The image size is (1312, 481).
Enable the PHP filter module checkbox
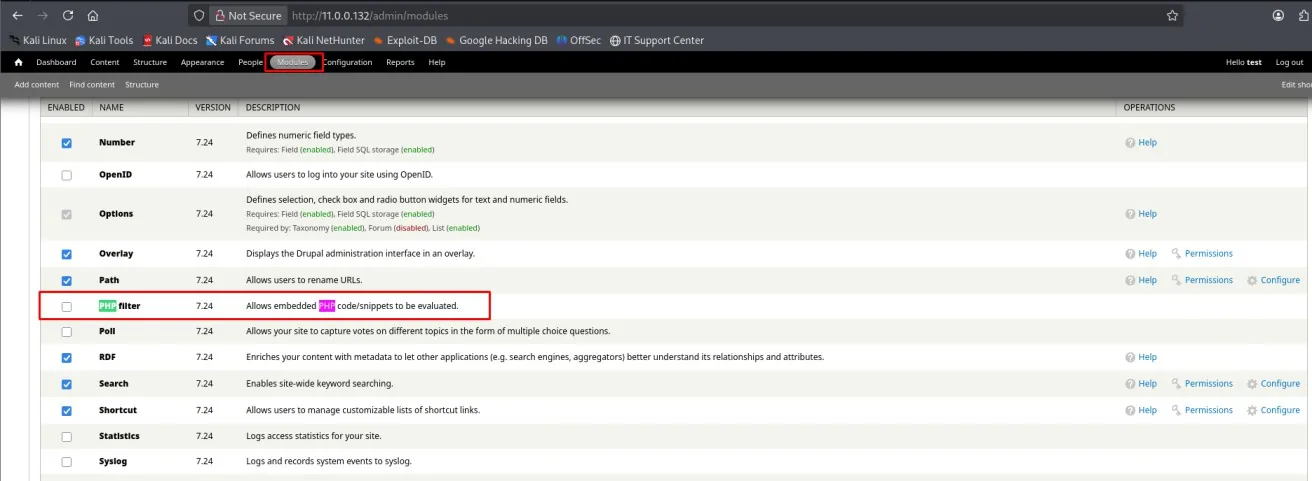[67, 306]
